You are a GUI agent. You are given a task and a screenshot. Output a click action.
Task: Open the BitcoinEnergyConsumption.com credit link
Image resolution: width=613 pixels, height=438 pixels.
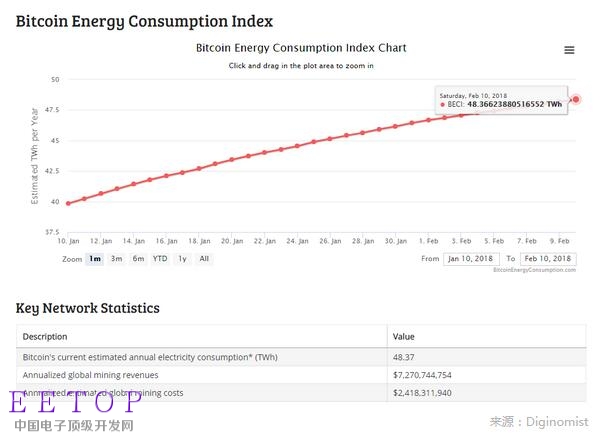click(x=534, y=270)
